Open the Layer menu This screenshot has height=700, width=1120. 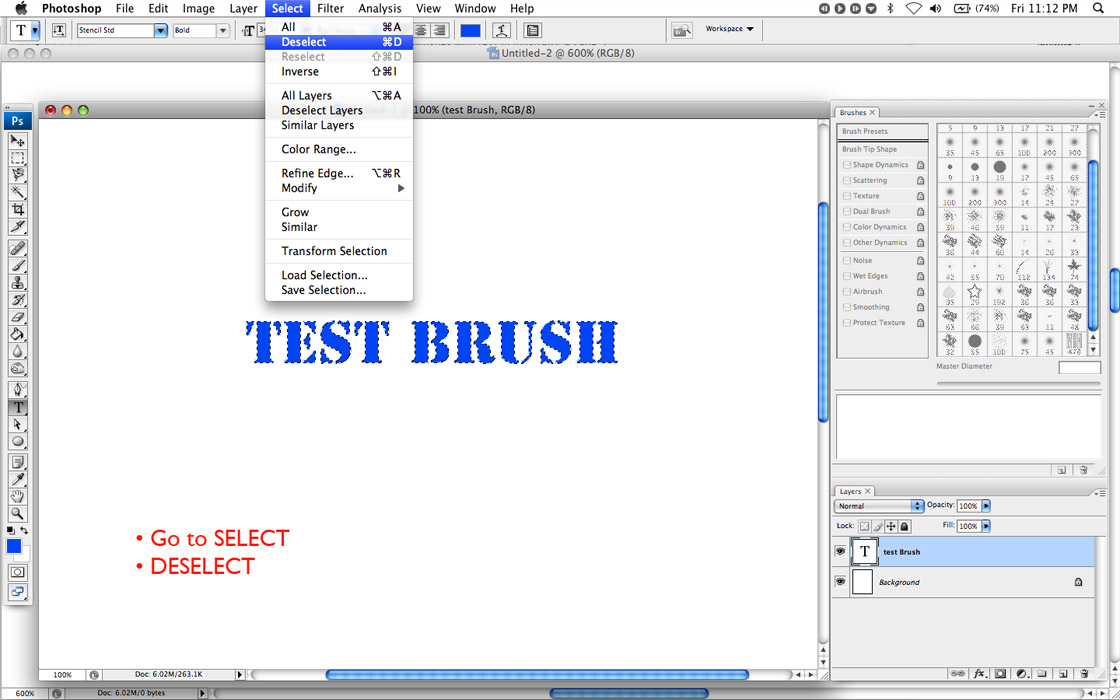[244, 9]
